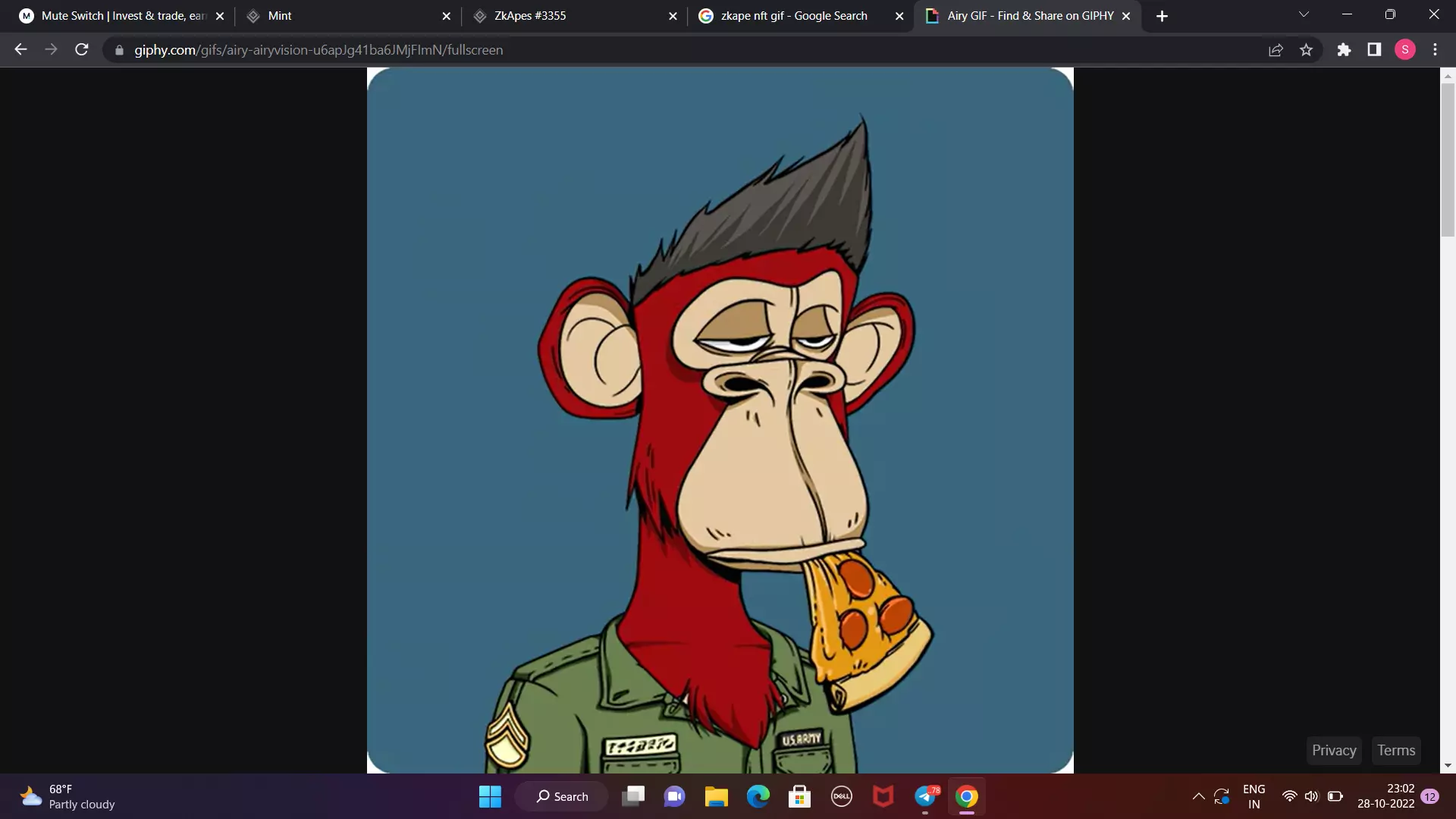Click the vertical page scrollbar thumb

(x=1448, y=159)
